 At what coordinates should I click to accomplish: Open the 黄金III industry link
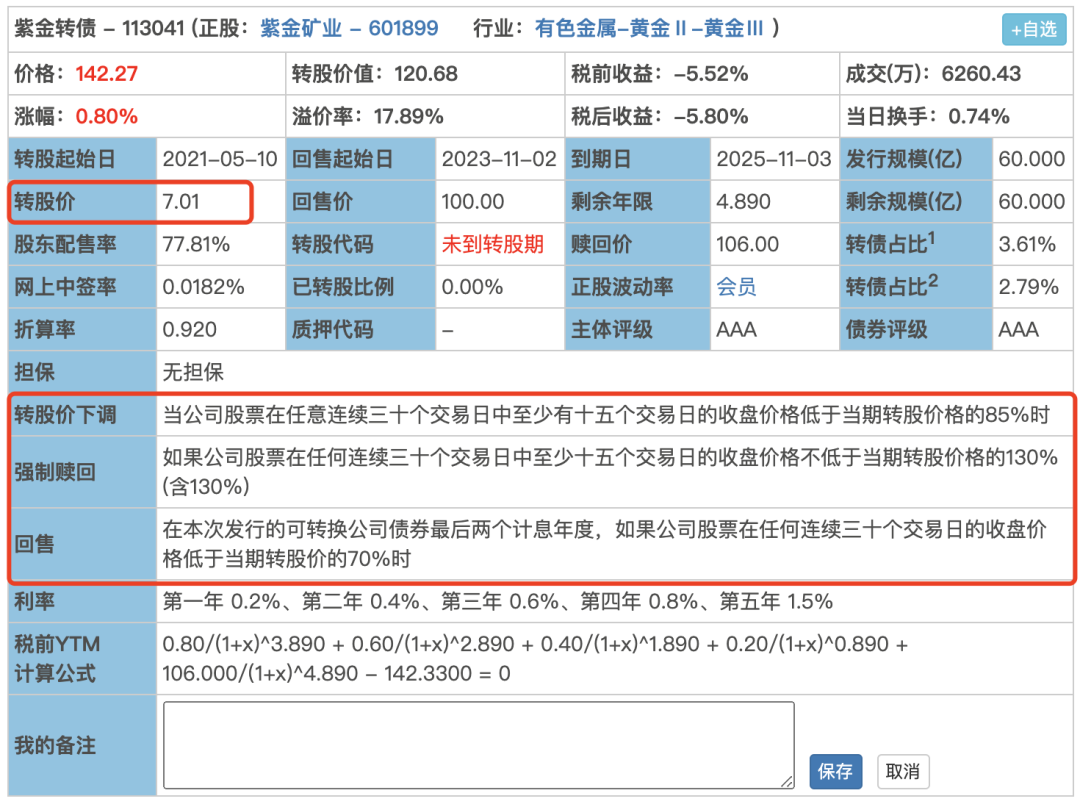point(733,28)
